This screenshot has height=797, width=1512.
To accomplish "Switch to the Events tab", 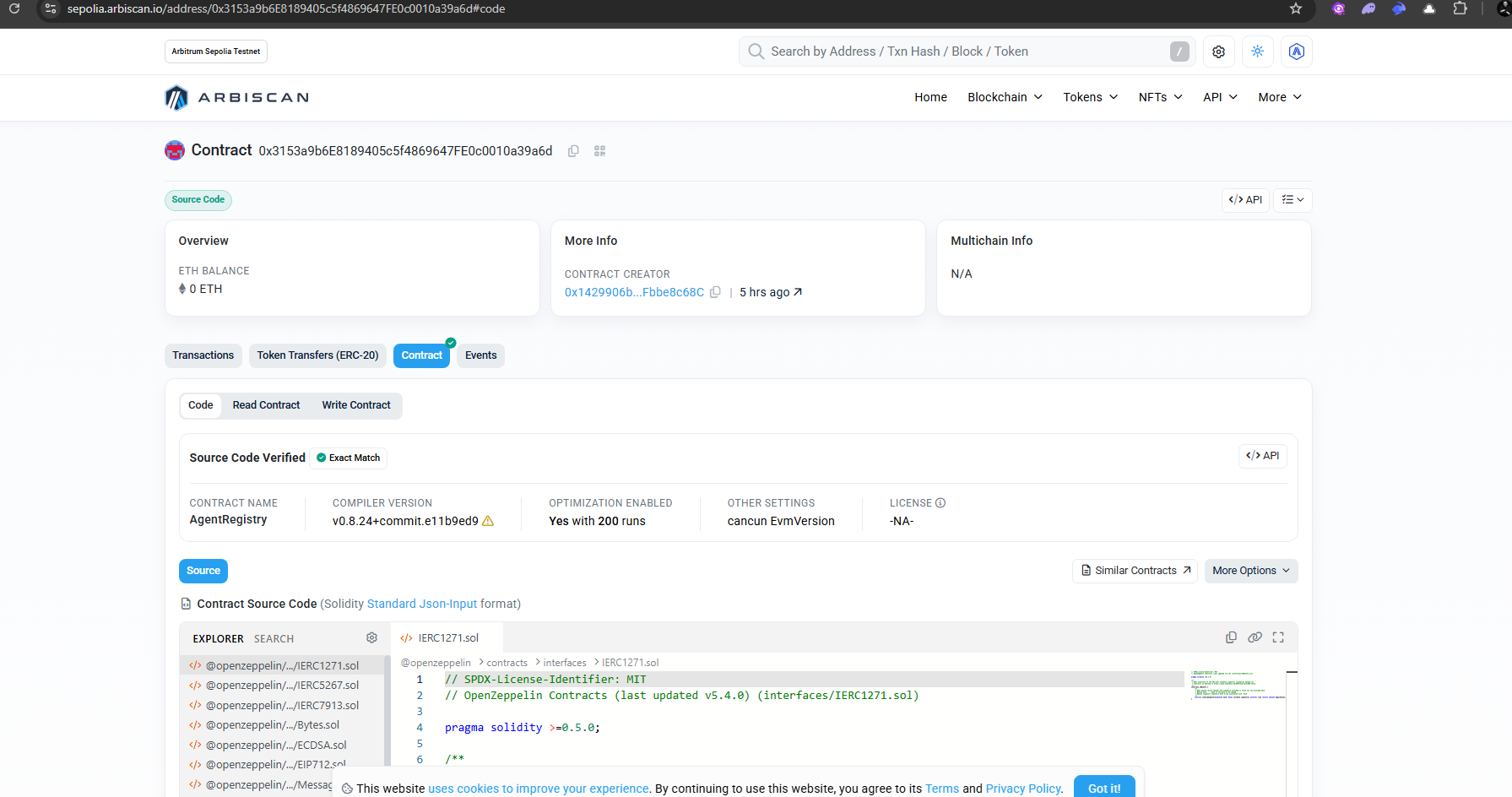I will coord(480,355).
